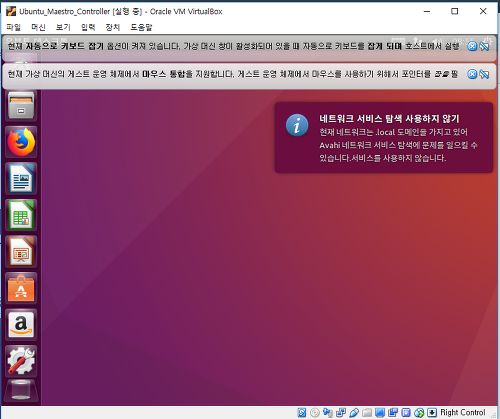Dismiss the mouse integration notice

click(x=472, y=74)
